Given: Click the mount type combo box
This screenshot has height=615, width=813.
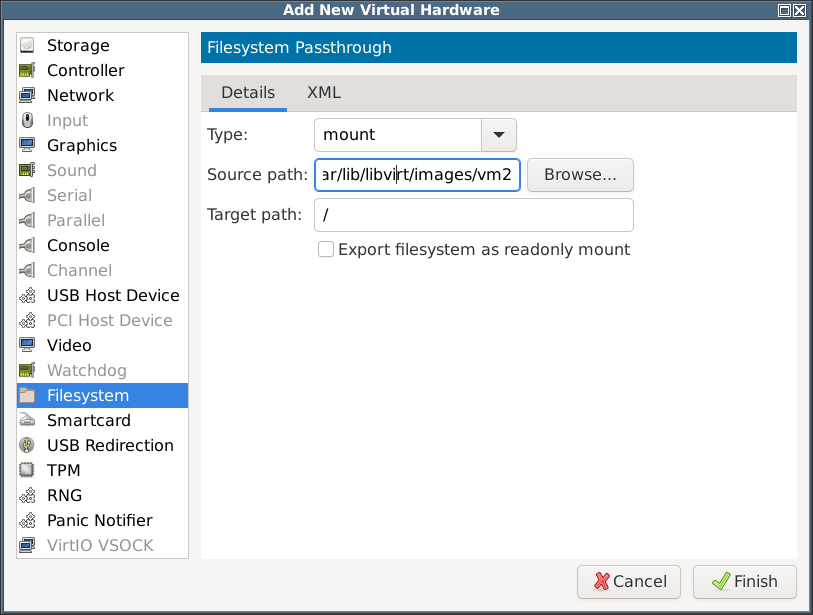Looking at the screenshot, I should 415,135.
